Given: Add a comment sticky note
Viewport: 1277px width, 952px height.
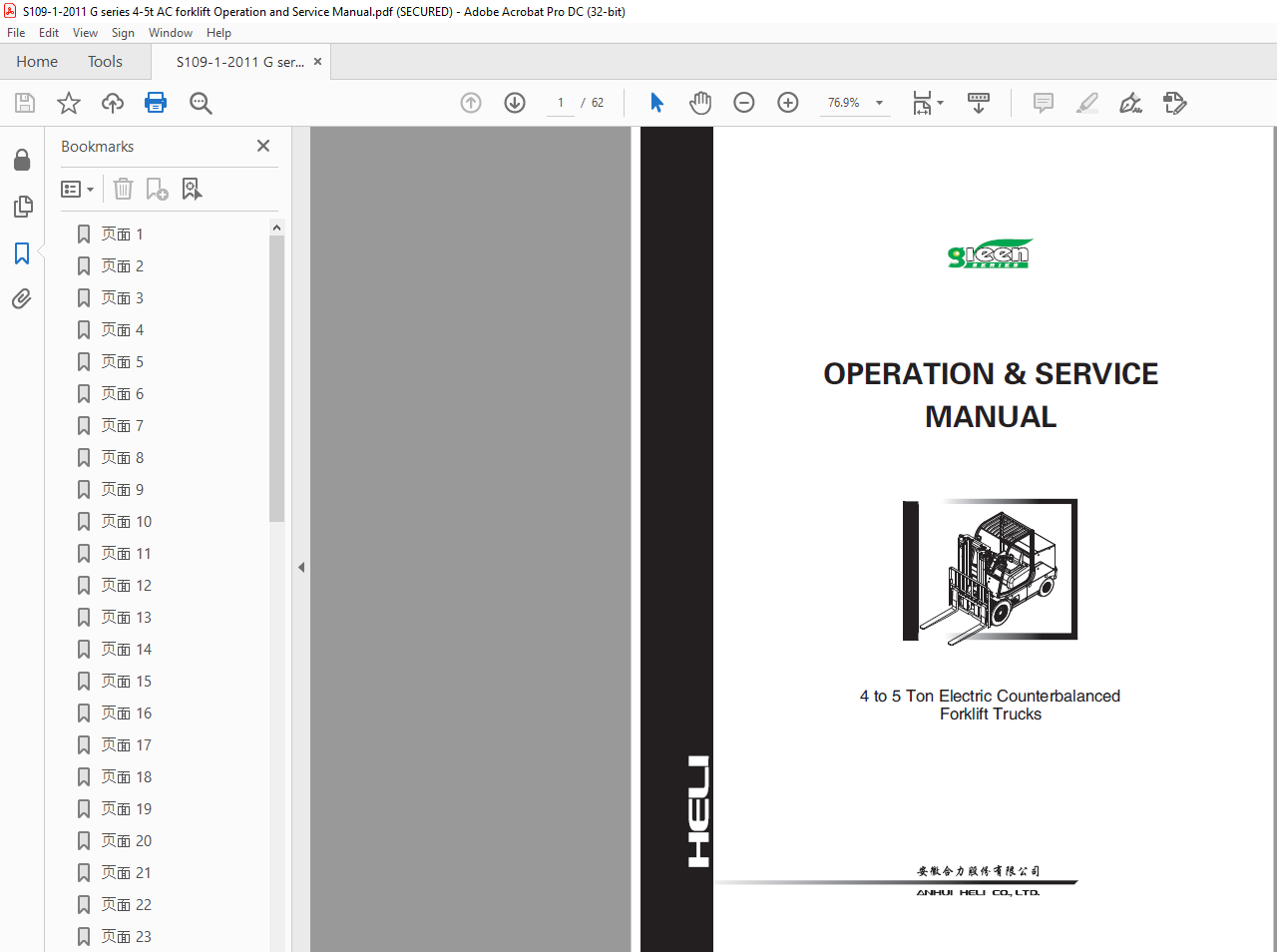Looking at the screenshot, I should [1044, 103].
